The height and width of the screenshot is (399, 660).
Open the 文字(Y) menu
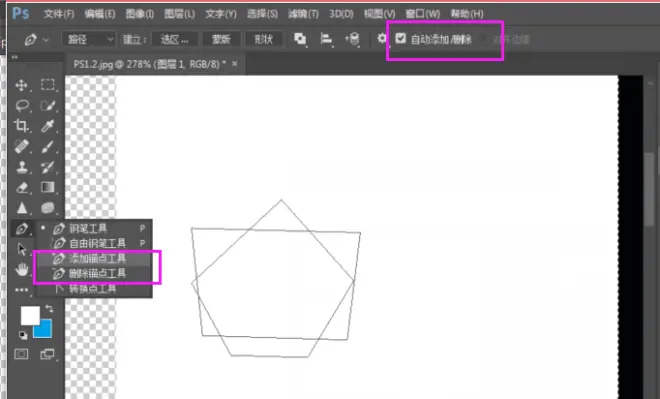click(221, 14)
